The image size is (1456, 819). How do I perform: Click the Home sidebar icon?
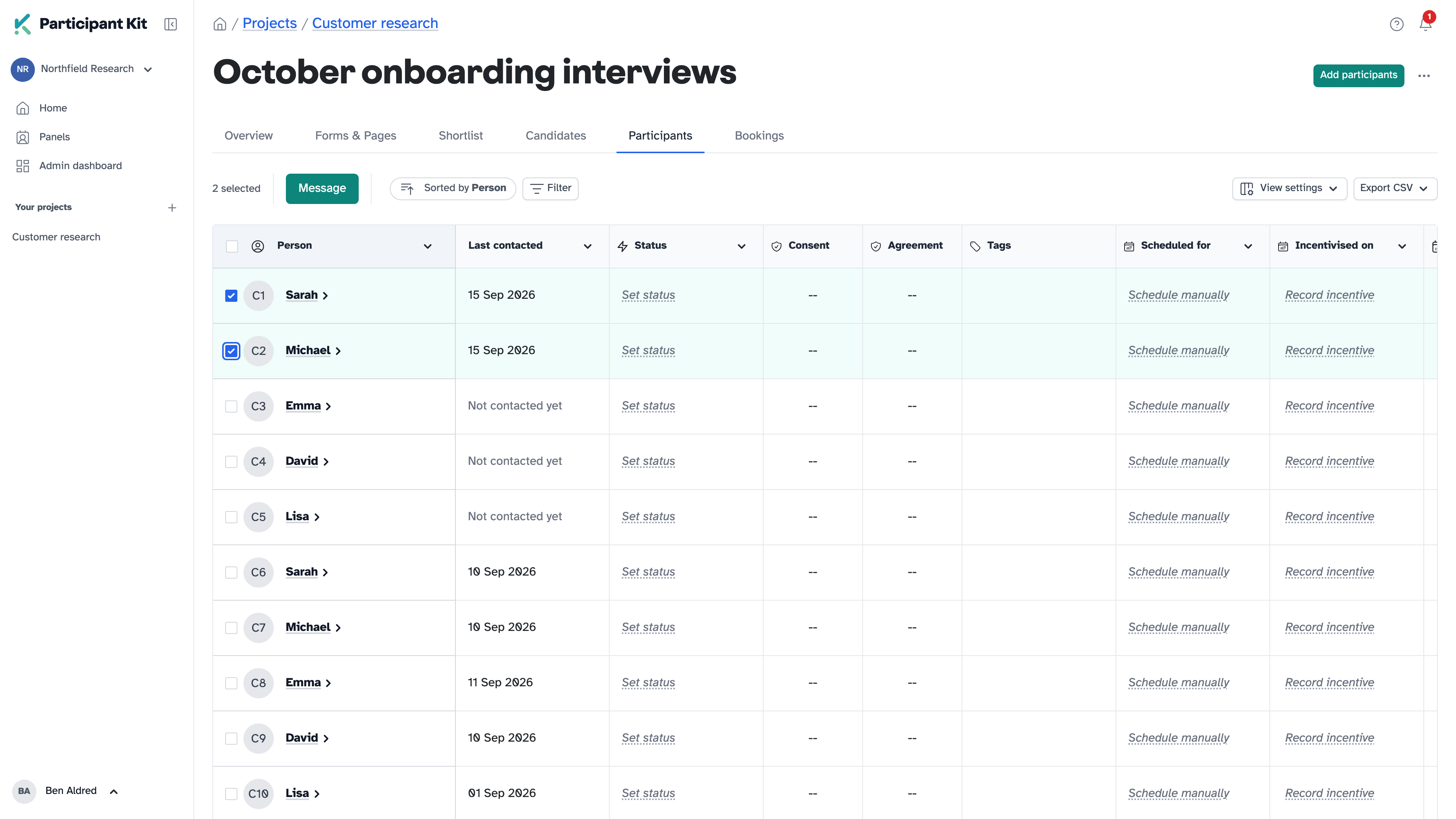click(23, 108)
